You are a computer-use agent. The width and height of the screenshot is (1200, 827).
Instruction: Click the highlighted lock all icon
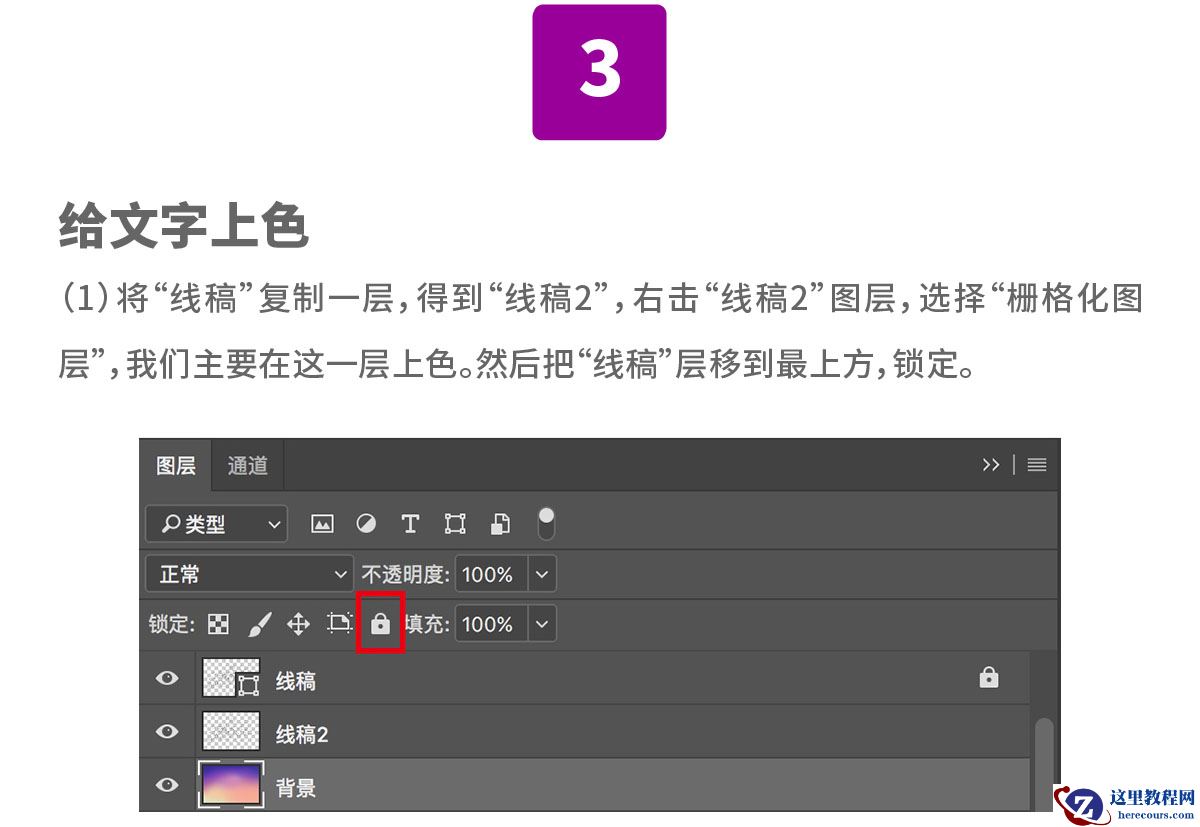tap(380, 623)
